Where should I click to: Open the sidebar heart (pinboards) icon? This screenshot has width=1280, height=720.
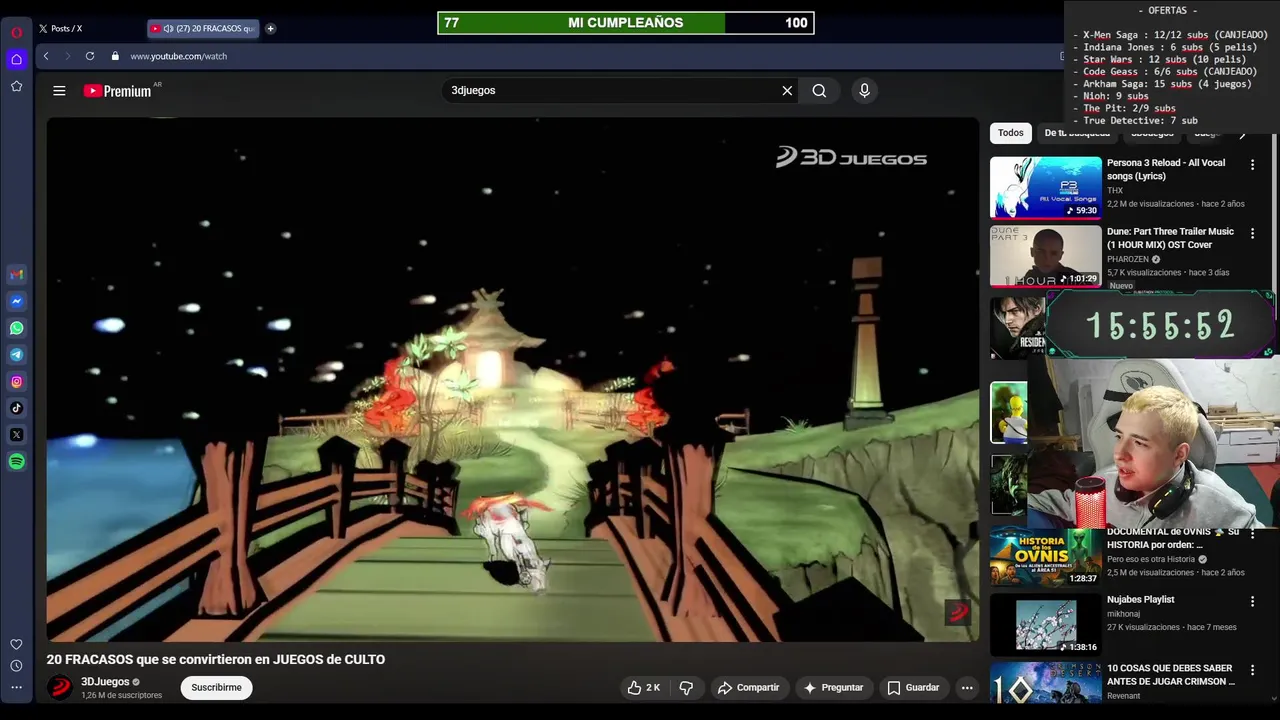click(x=16, y=645)
